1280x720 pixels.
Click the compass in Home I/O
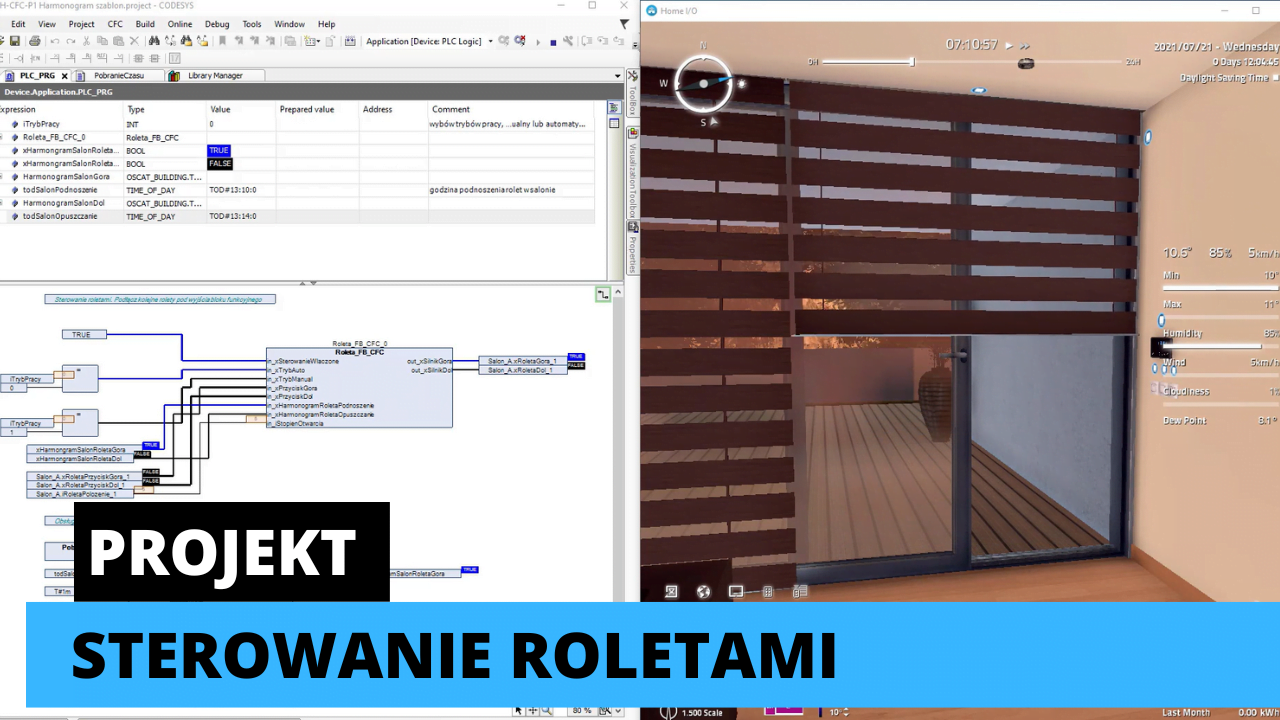[x=703, y=83]
